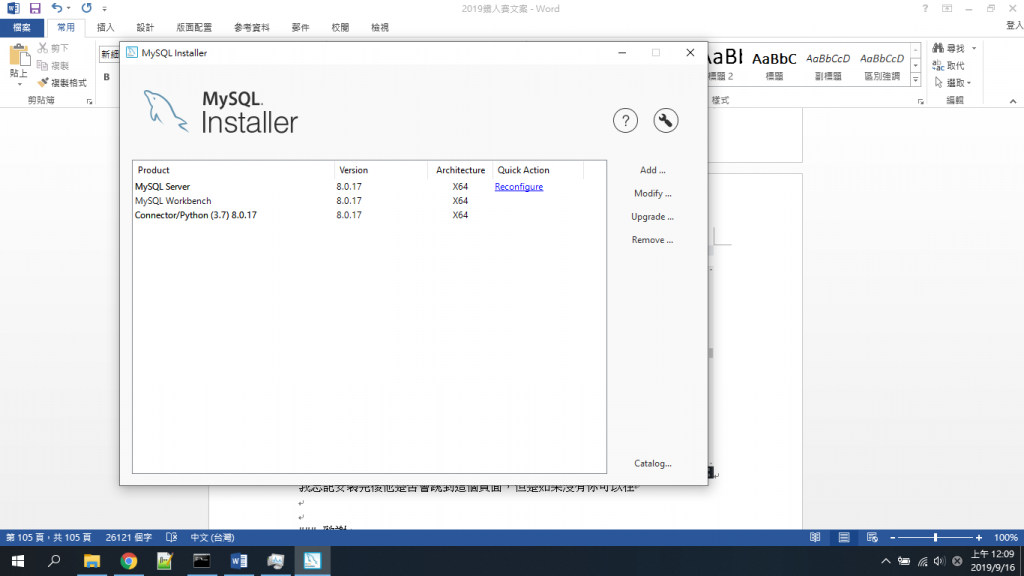1024x576 pixels.
Task: Switch to Word 參考資料 tab
Action: click(x=251, y=27)
